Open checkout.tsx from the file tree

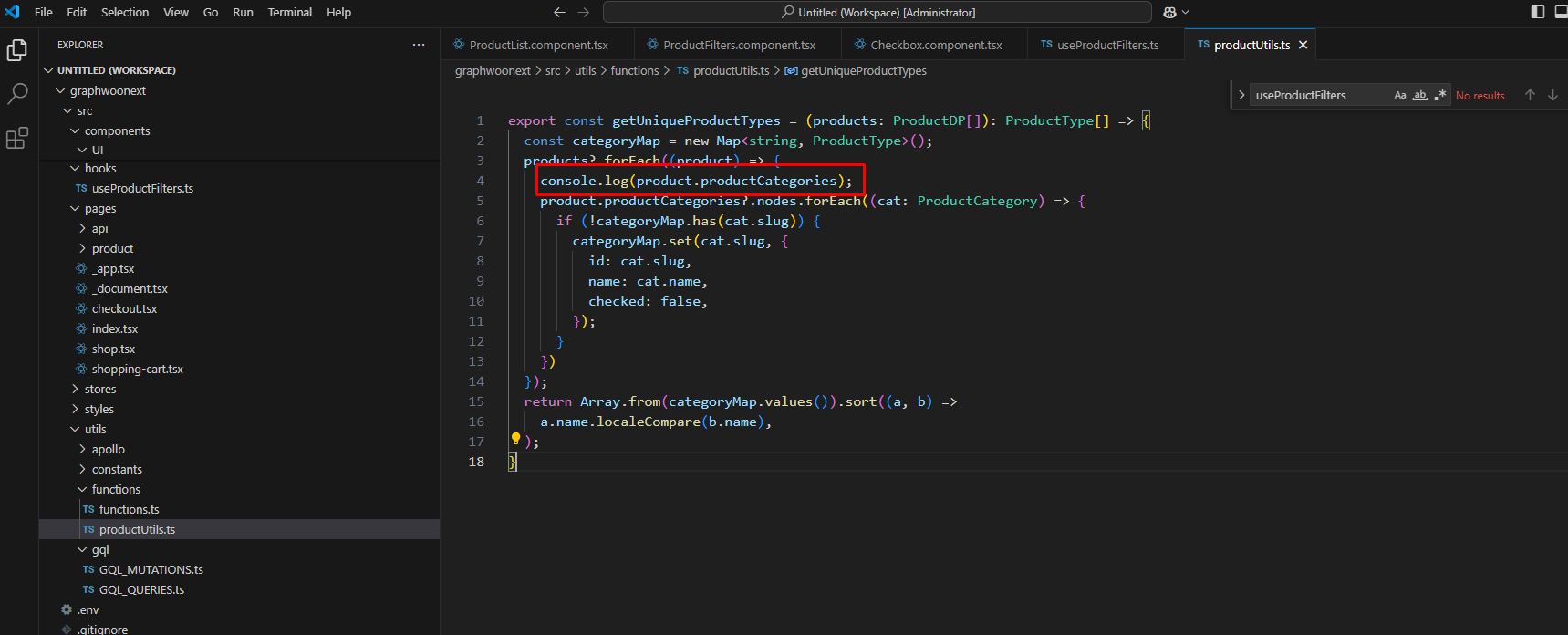[x=124, y=309]
